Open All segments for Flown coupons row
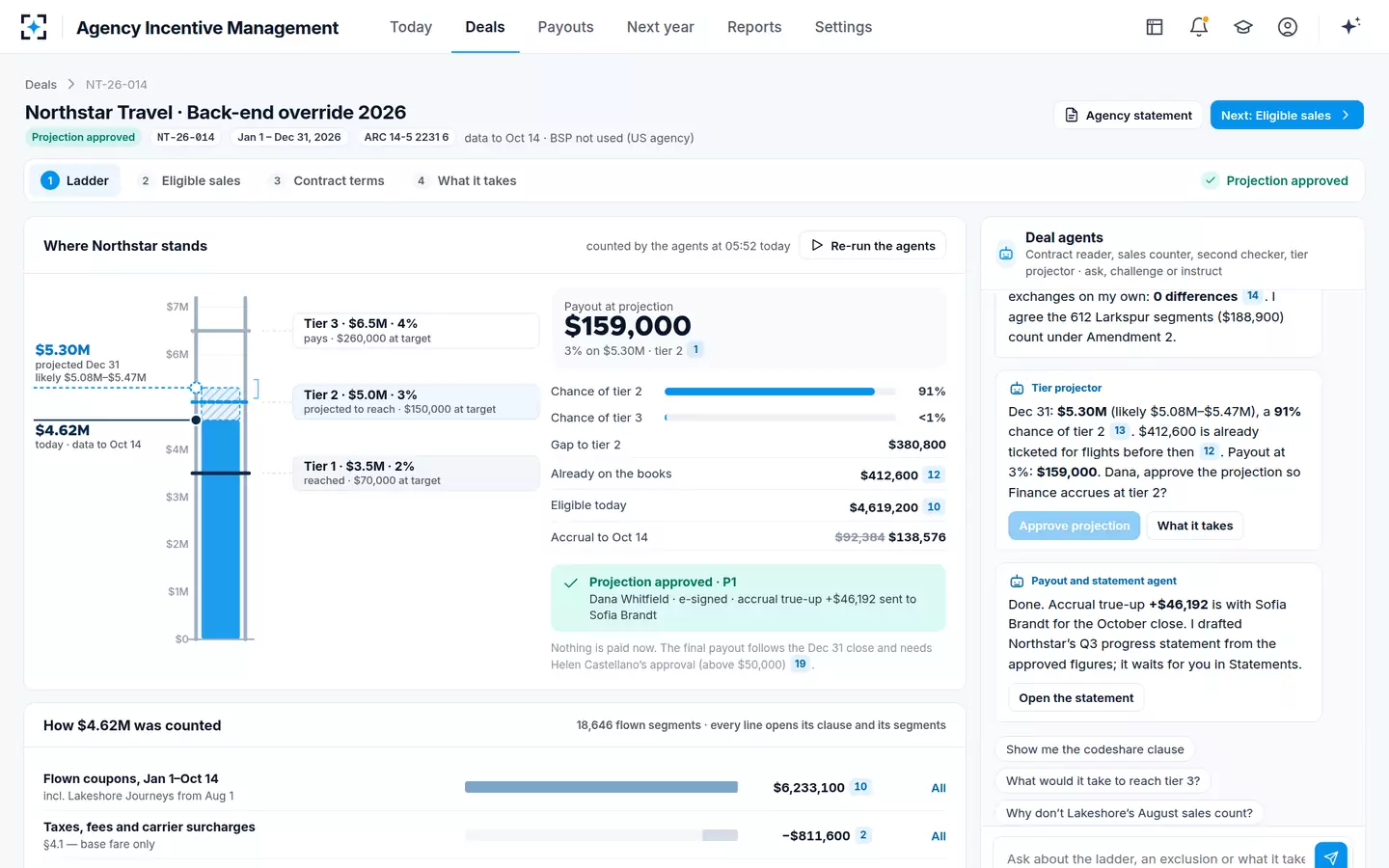Screen dimensions: 1389x868 coord(939,788)
